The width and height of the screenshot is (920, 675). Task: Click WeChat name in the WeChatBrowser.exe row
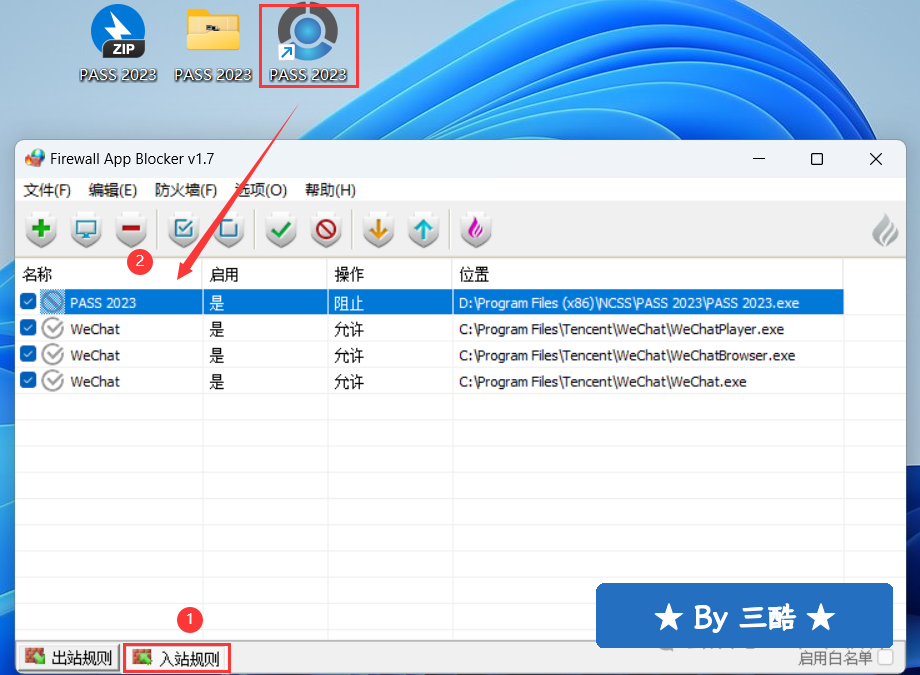(x=95, y=355)
